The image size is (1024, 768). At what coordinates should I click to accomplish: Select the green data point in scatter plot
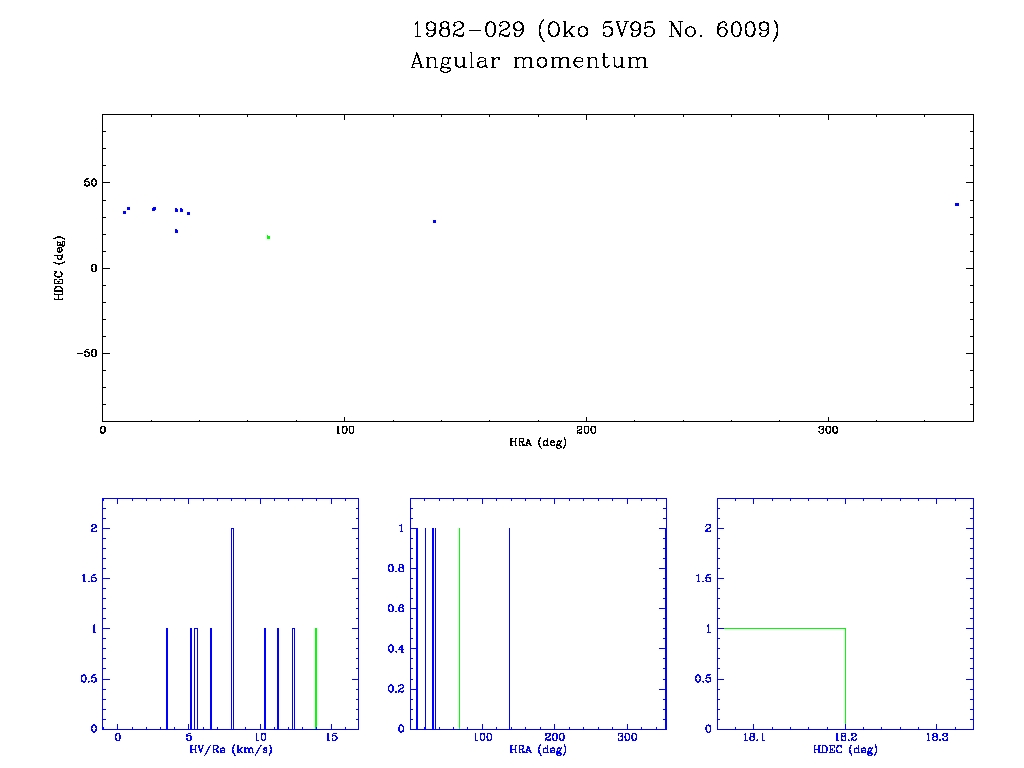(x=268, y=237)
